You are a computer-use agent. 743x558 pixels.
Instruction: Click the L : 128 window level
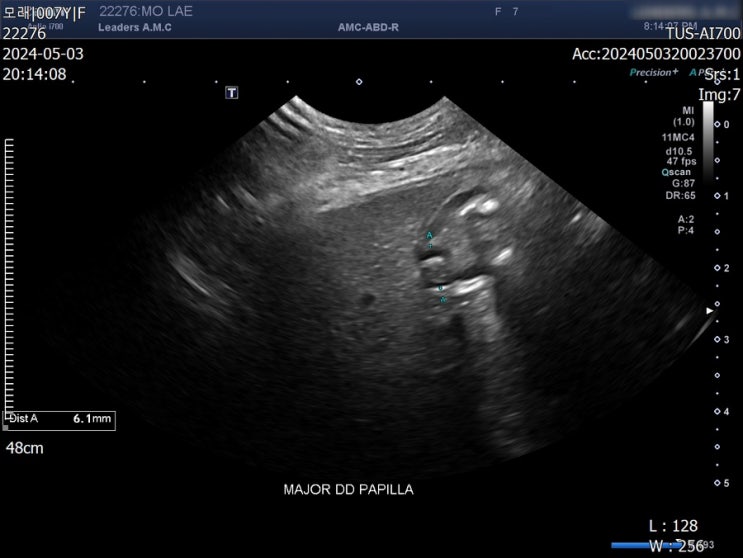(x=673, y=526)
